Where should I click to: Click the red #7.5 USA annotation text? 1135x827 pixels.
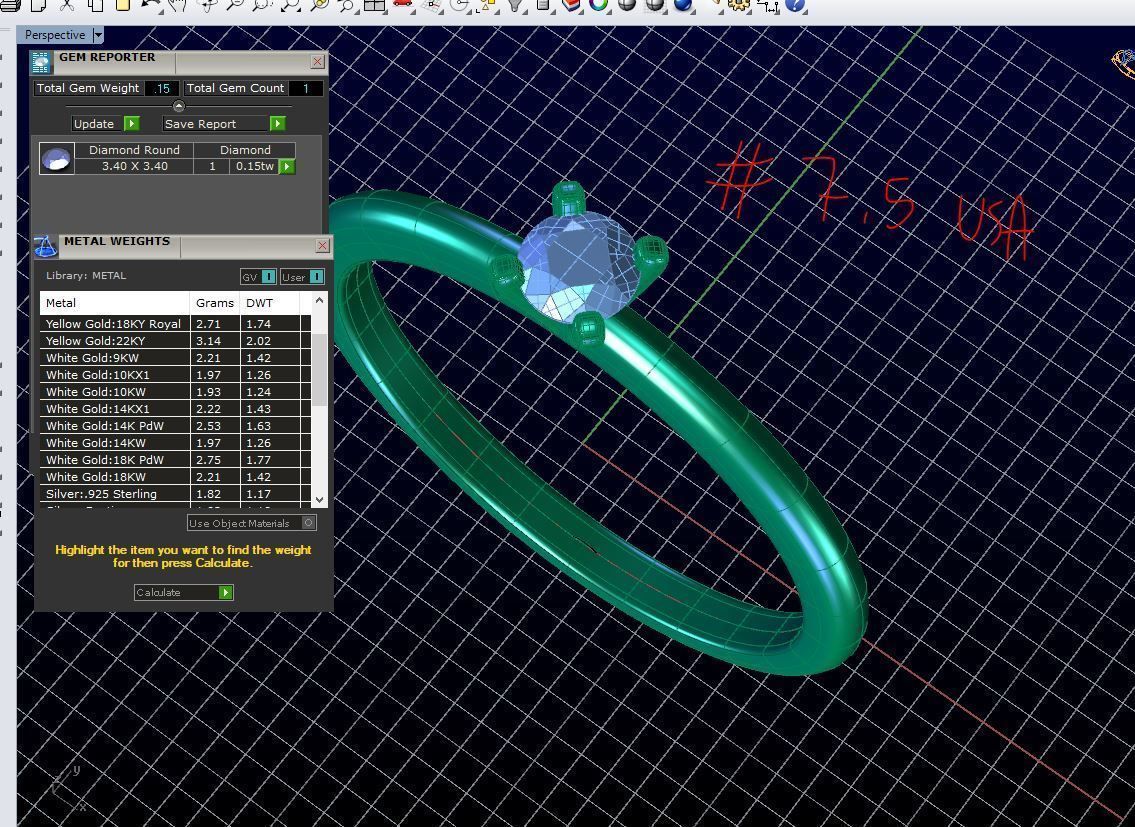pos(871,199)
